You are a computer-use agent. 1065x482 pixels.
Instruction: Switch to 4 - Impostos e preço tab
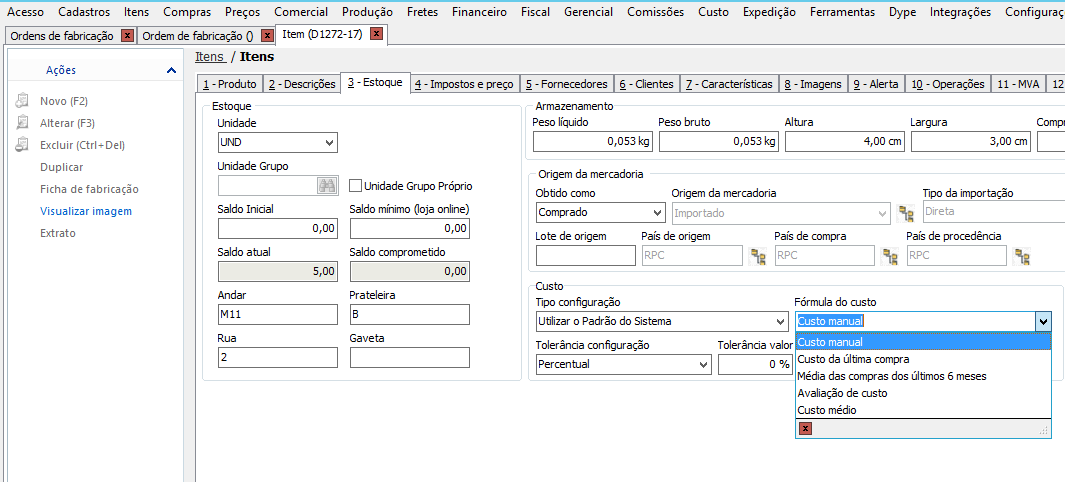[465, 84]
